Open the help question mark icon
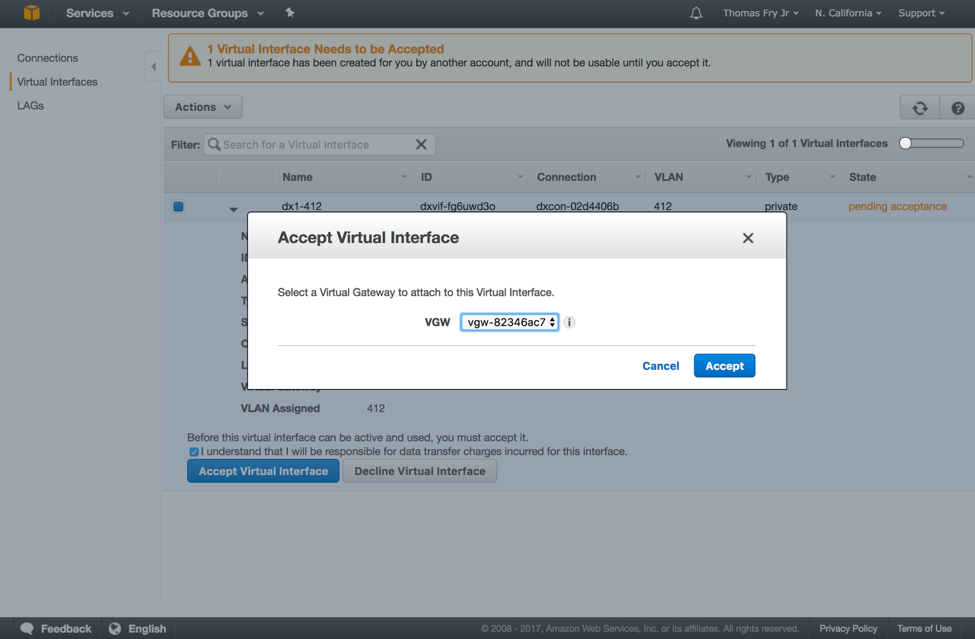Viewport: 975px width, 639px height. [958, 108]
